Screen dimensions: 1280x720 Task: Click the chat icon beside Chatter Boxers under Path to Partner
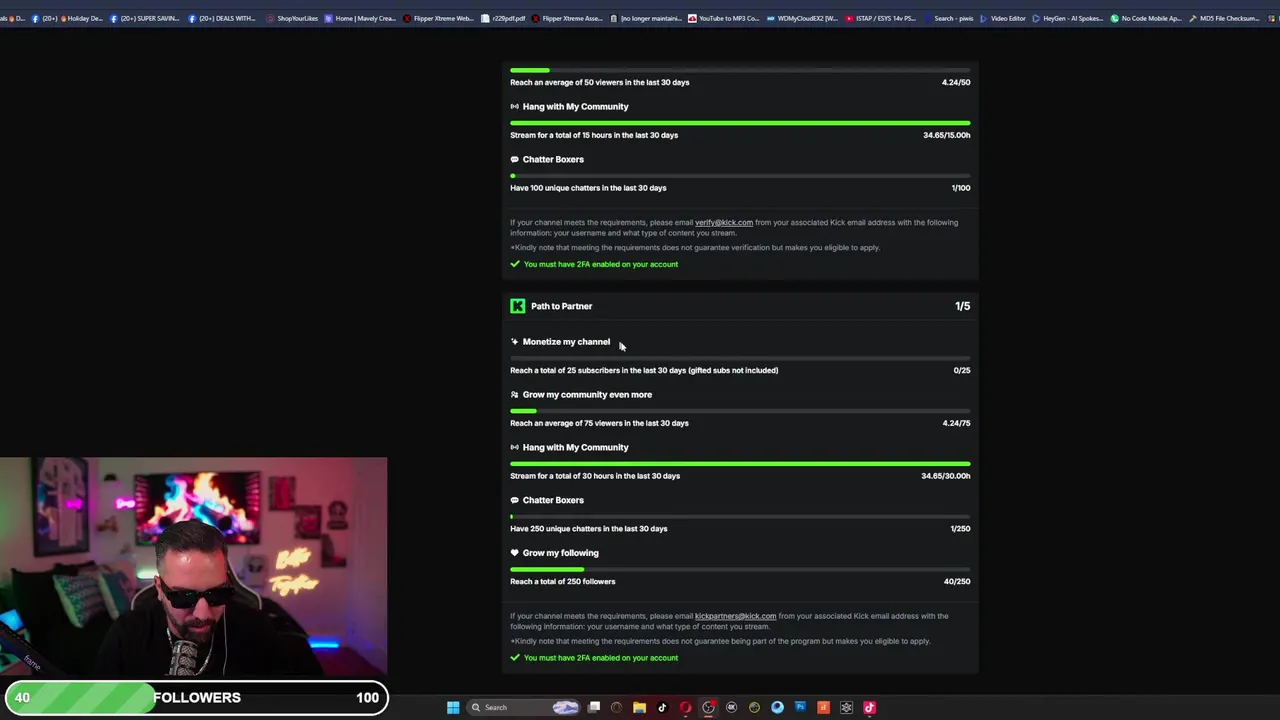pyautogui.click(x=514, y=500)
